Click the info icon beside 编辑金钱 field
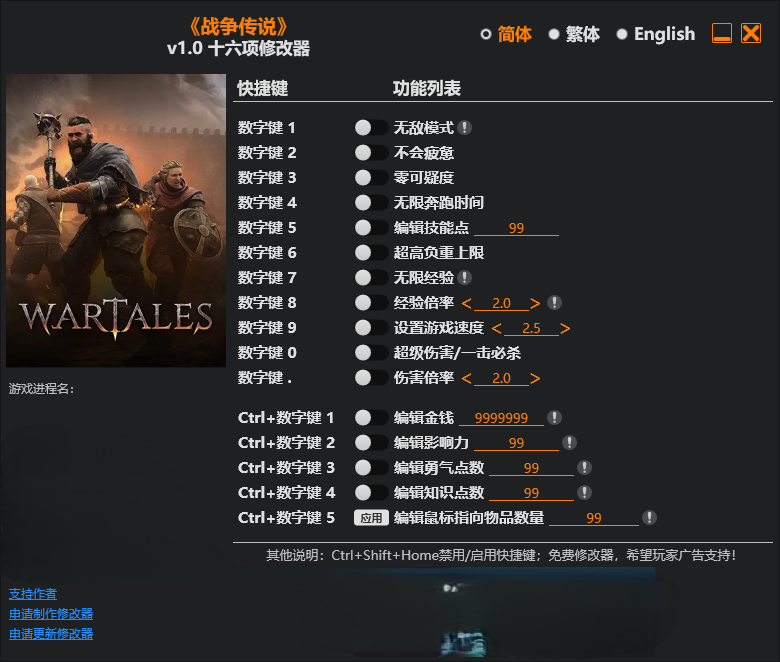 point(554,417)
